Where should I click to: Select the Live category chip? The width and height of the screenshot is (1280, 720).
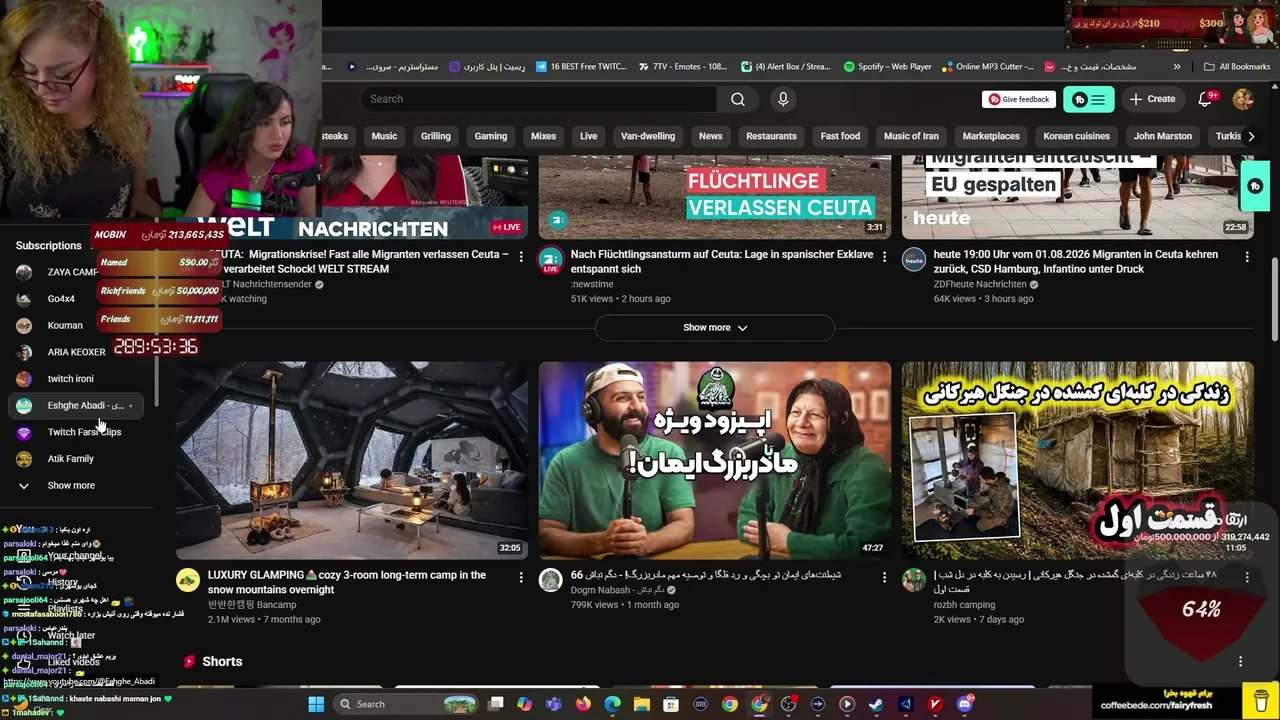point(589,136)
